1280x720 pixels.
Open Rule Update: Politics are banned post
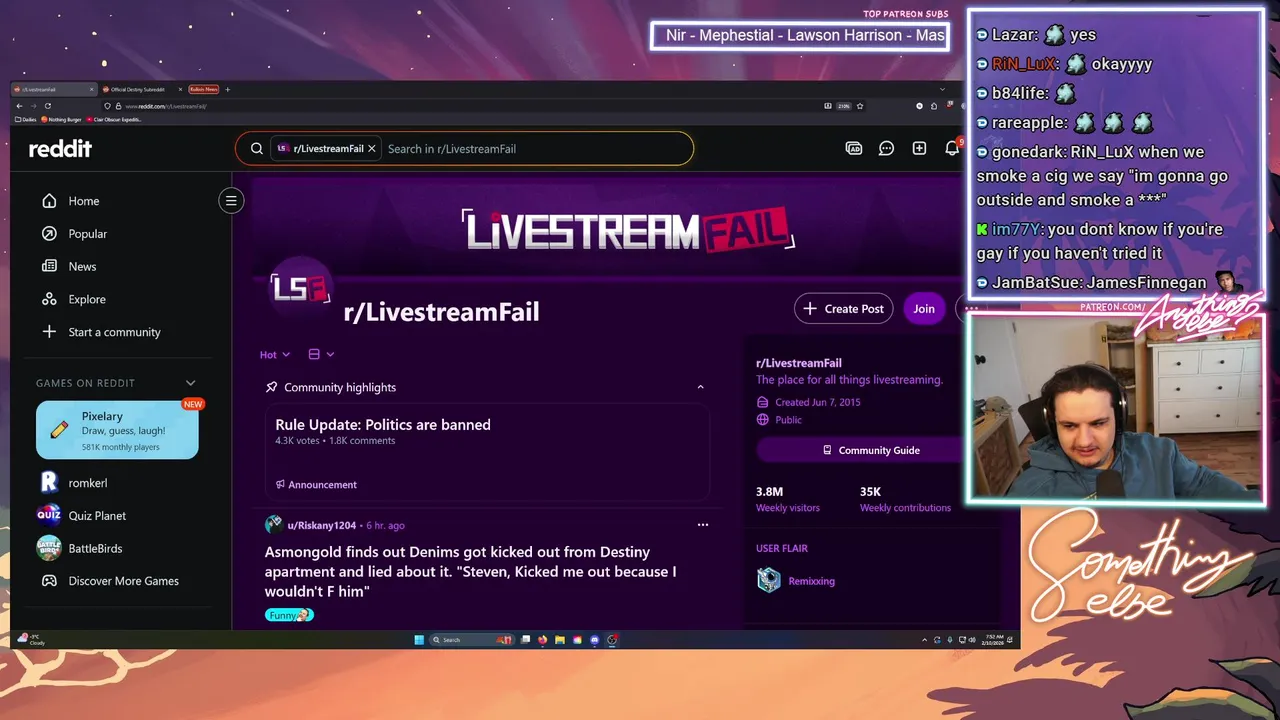pos(383,425)
